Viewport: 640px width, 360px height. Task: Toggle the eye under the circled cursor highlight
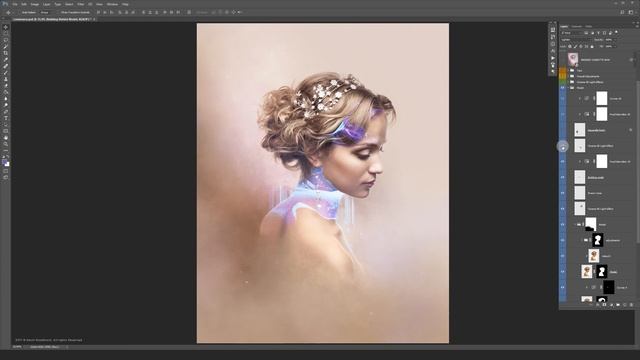click(x=563, y=146)
